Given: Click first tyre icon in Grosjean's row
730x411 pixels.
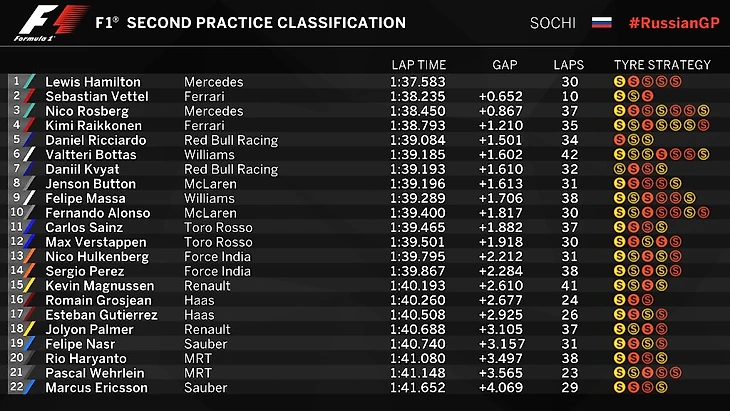Looking at the screenshot, I should pyautogui.click(x=620, y=300).
